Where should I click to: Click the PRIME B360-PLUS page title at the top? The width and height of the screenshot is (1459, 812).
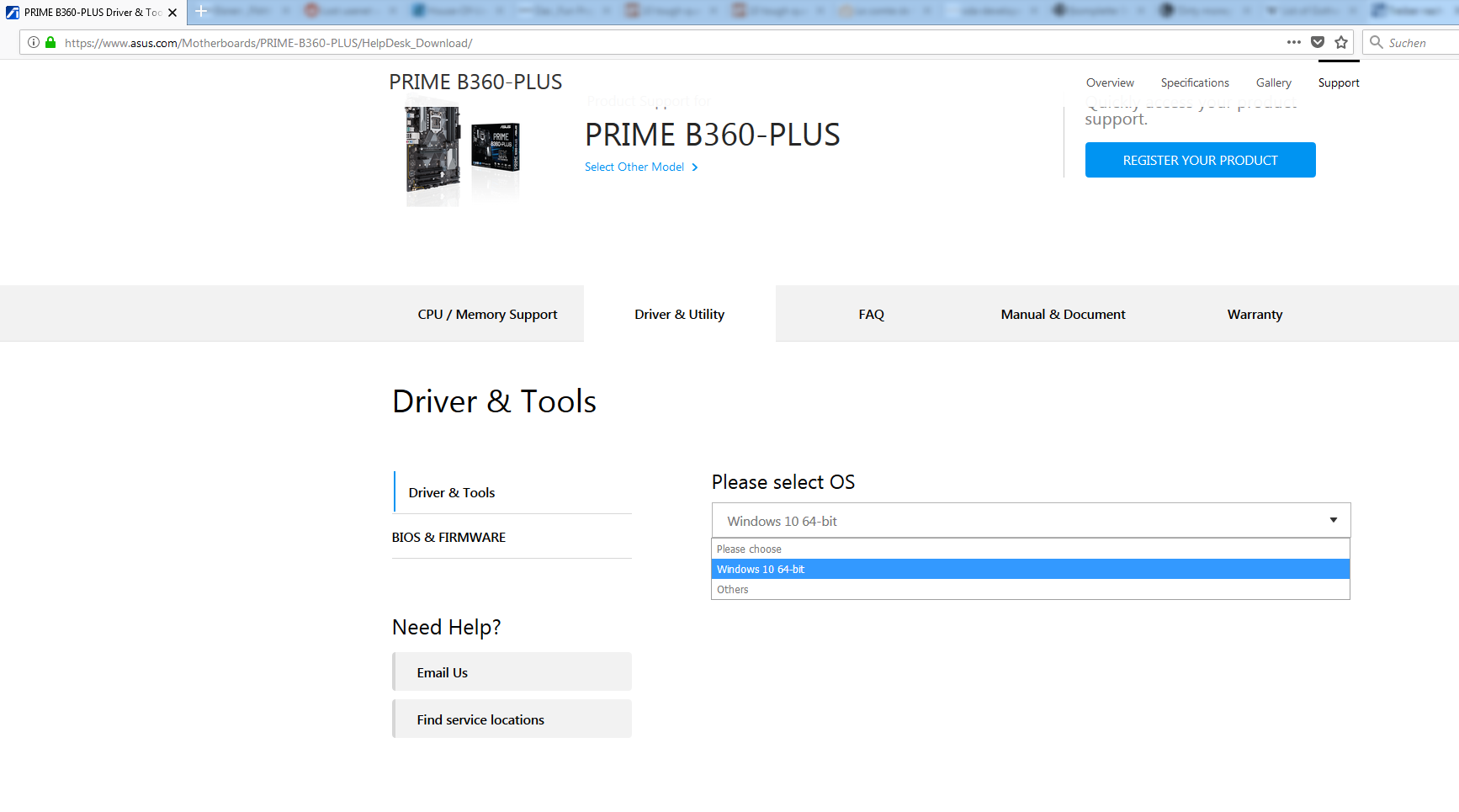475,82
